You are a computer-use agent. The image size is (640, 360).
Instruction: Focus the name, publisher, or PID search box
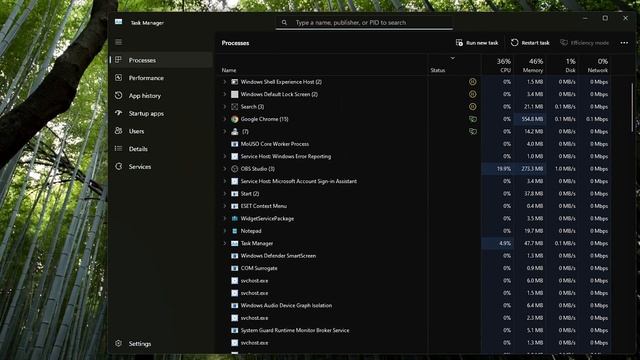pos(364,23)
